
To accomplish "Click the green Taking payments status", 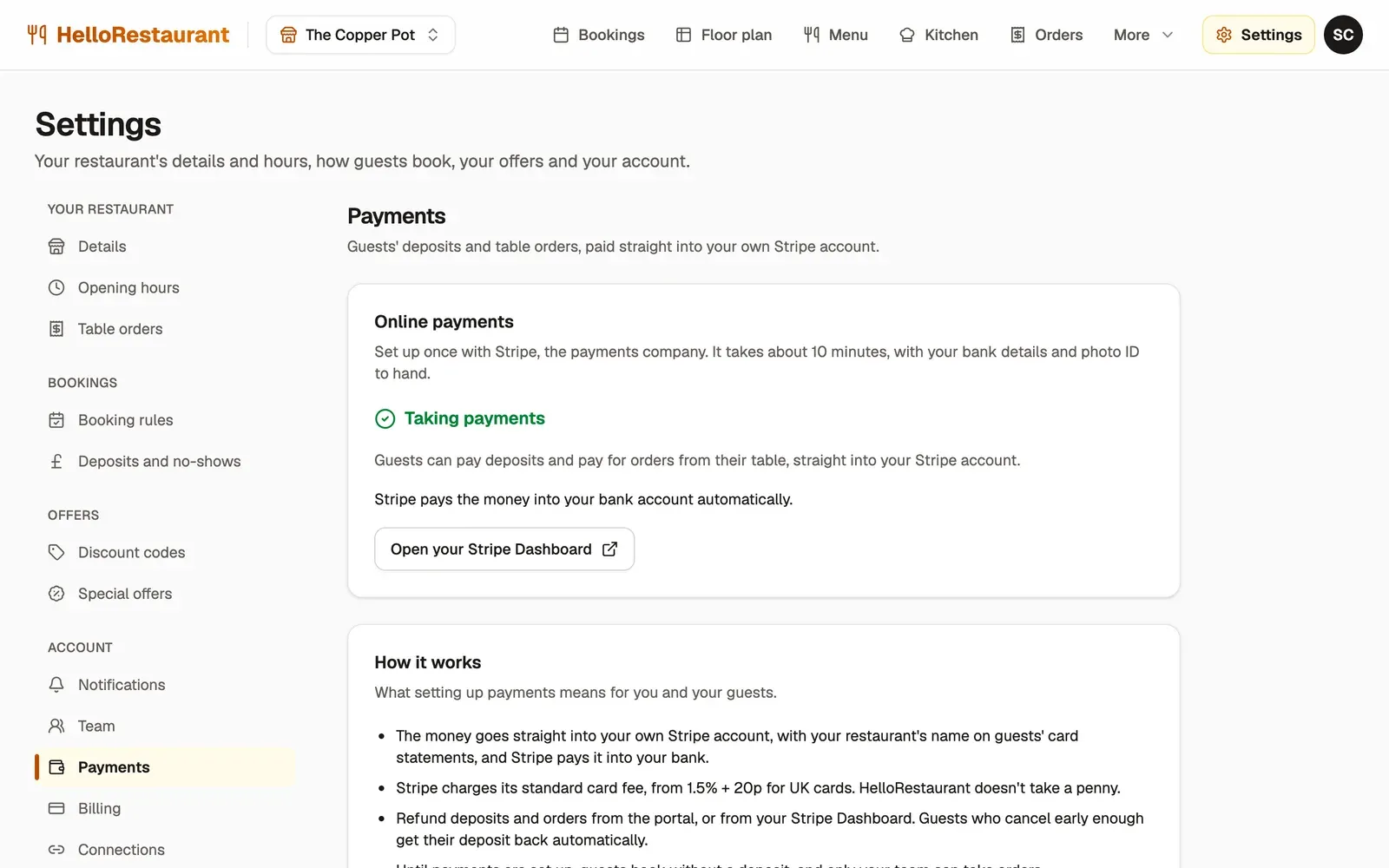I will 460,418.
